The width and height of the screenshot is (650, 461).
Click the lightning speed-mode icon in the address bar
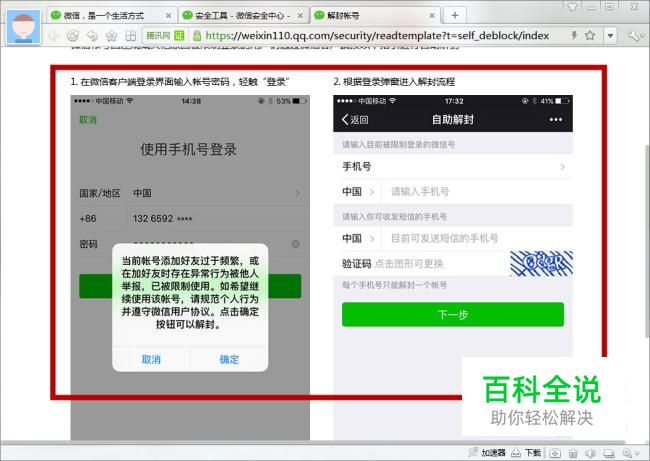pos(574,35)
